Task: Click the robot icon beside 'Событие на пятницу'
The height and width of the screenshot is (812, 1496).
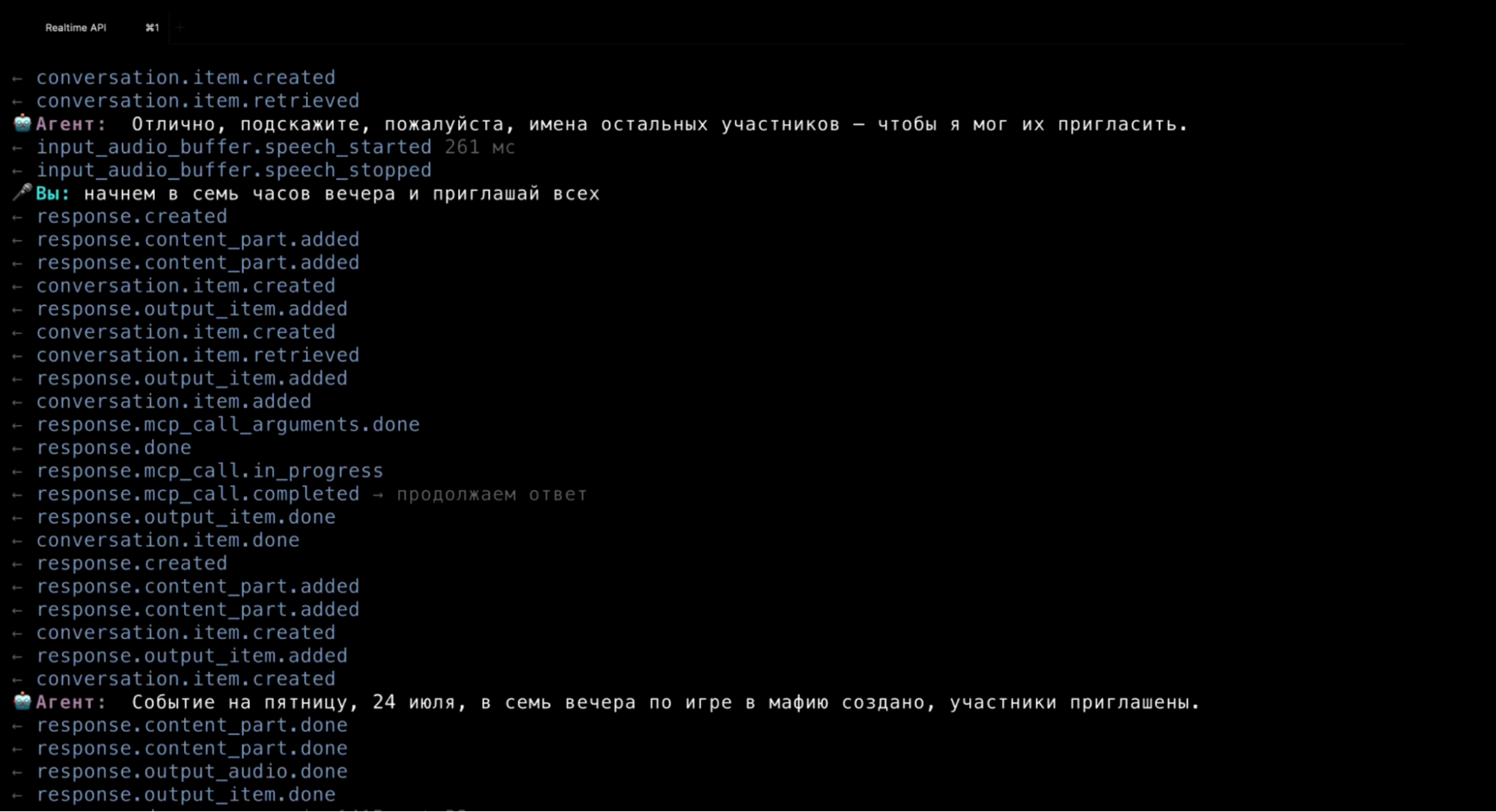Action: click(22, 702)
